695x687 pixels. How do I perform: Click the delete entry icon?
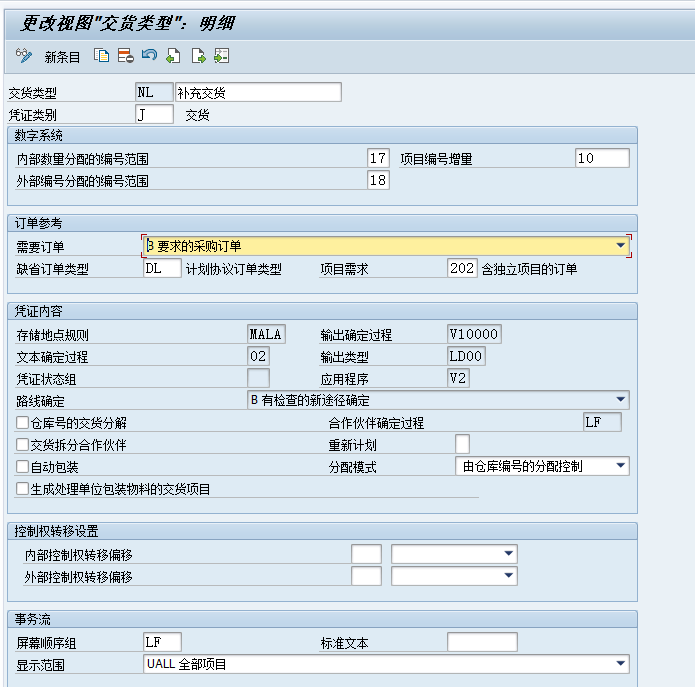coord(125,56)
